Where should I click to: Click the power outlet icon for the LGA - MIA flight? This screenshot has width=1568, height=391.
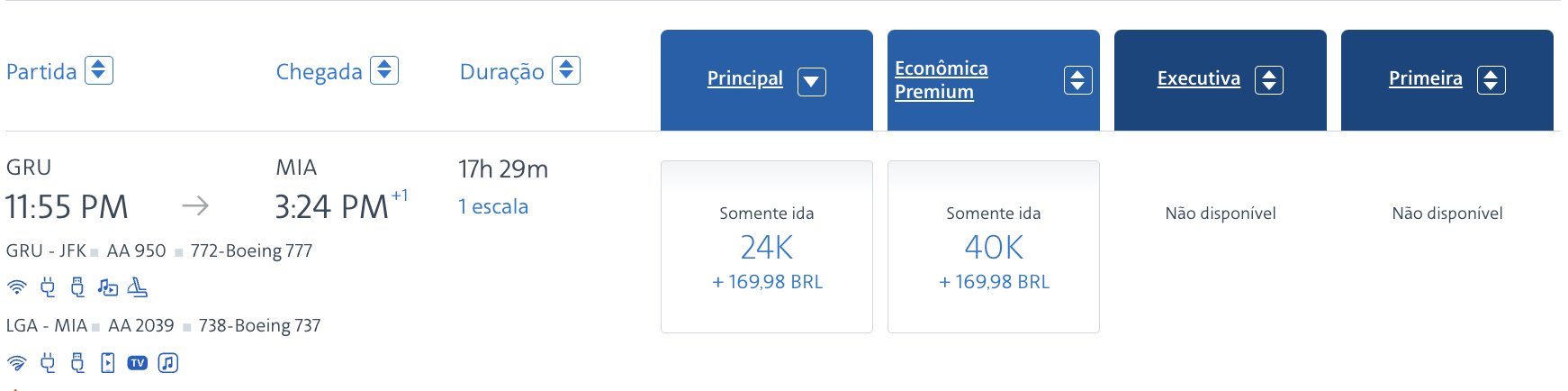point(48,363)
